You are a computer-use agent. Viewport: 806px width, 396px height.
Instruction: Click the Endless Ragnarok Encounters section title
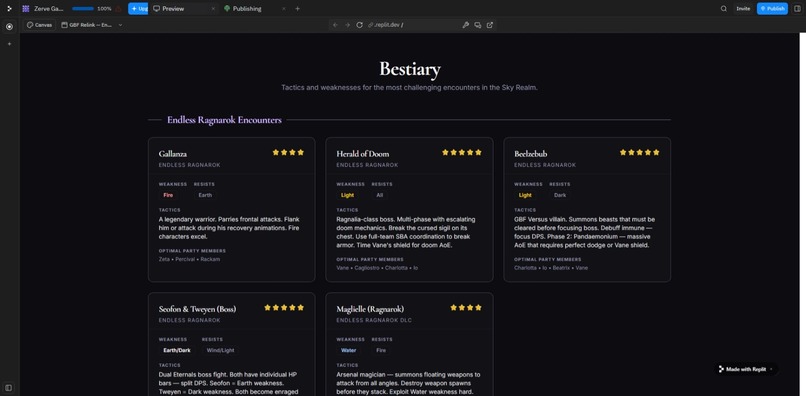pyautogui.click(x=224, y=120)
